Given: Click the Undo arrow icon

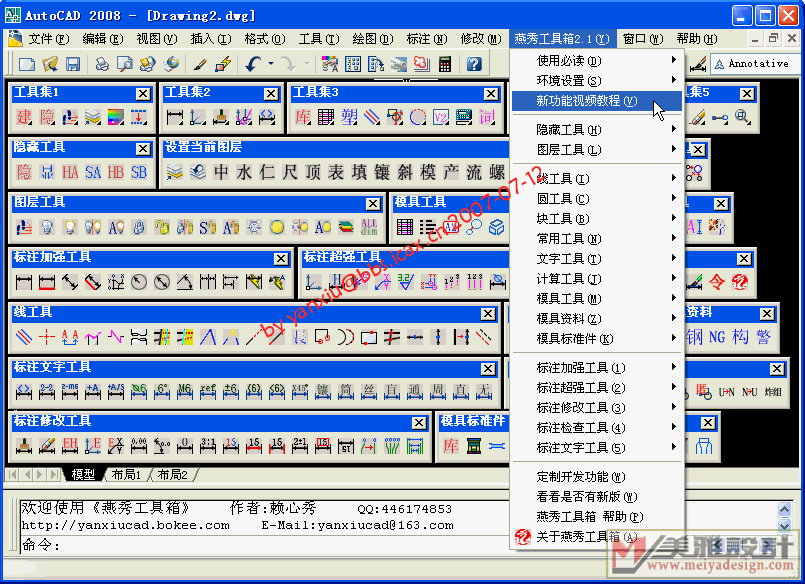Looking at the screenshot, I should 253,64.
